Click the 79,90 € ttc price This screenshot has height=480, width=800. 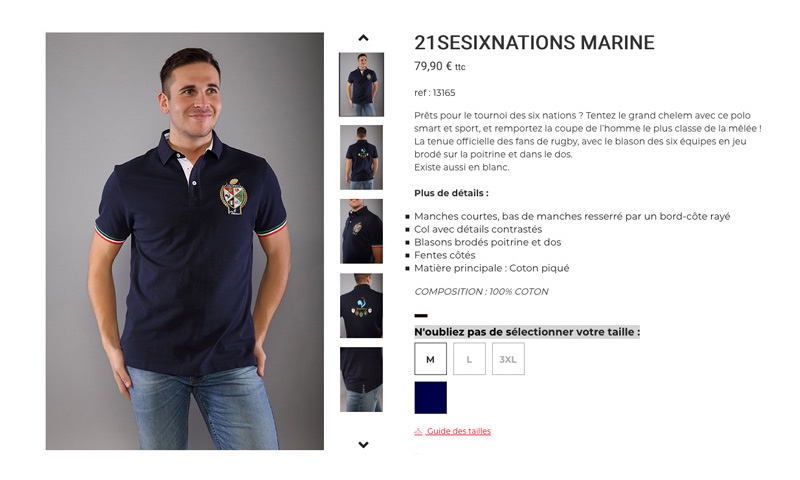point(440,66)
